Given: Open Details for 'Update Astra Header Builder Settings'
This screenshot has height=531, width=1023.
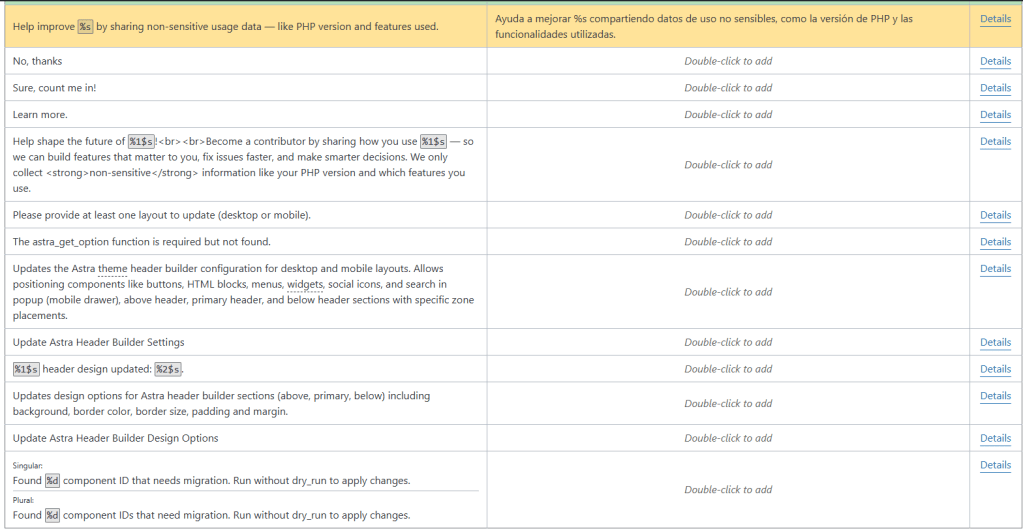Looking at the screenshot, I should coord(995,343).
